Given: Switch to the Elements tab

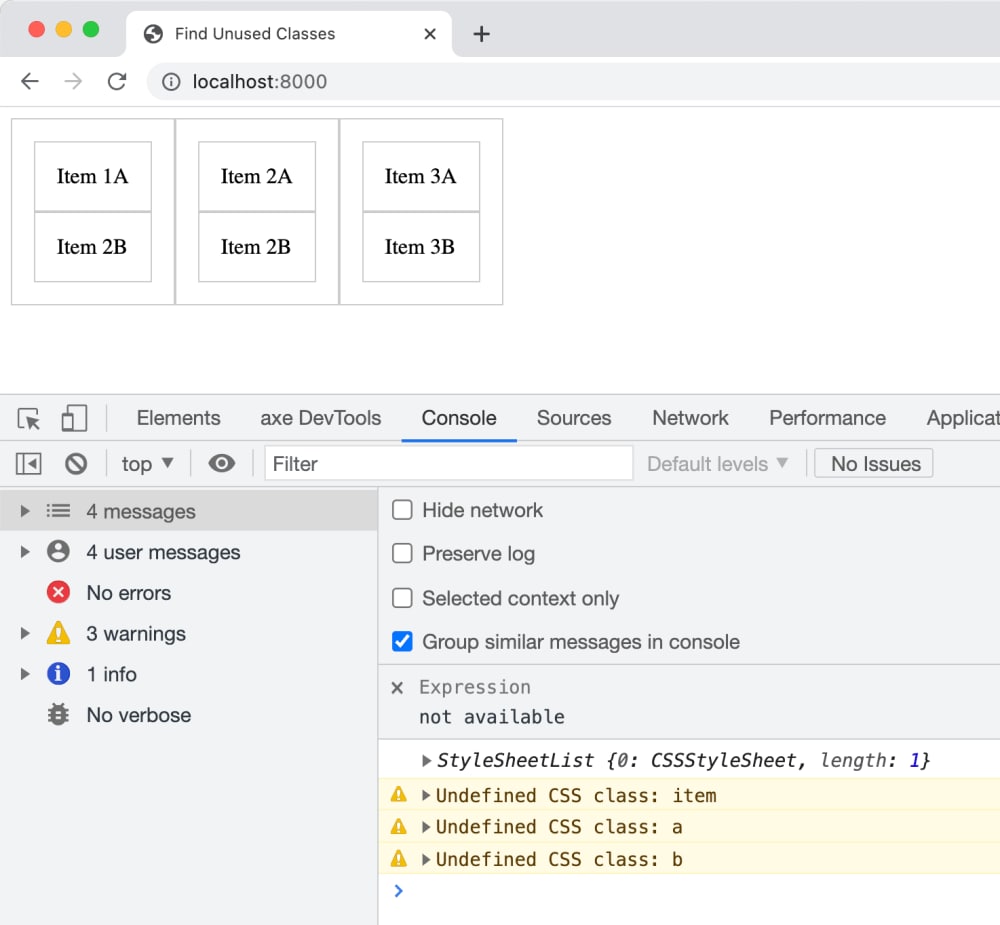Looking at the screenshot, I should 178,418.
